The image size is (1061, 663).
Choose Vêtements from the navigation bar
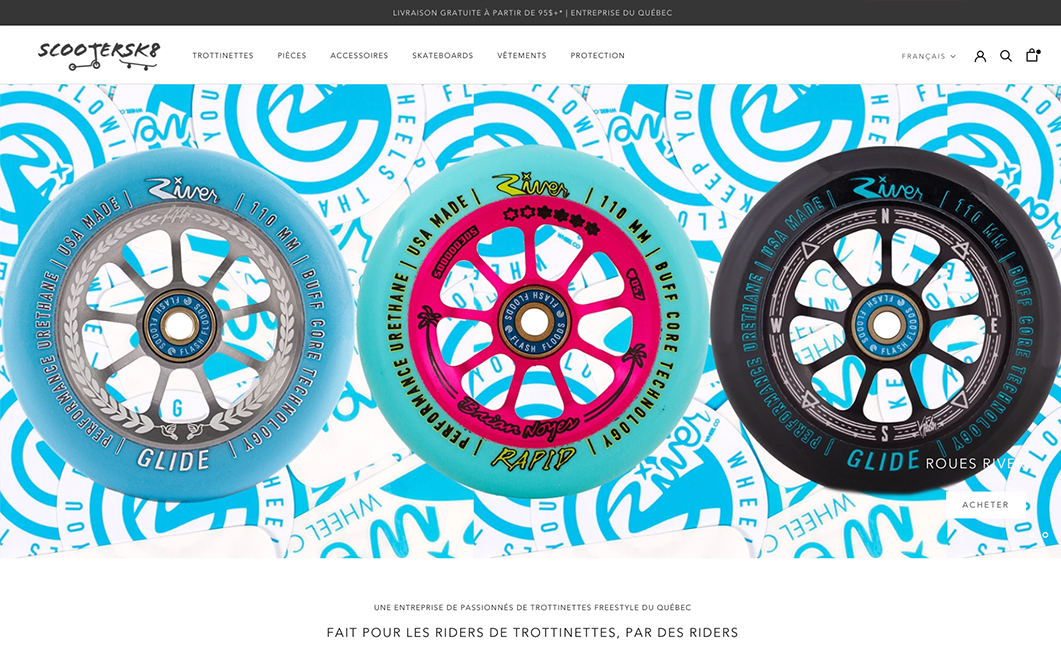coord(522,56)
